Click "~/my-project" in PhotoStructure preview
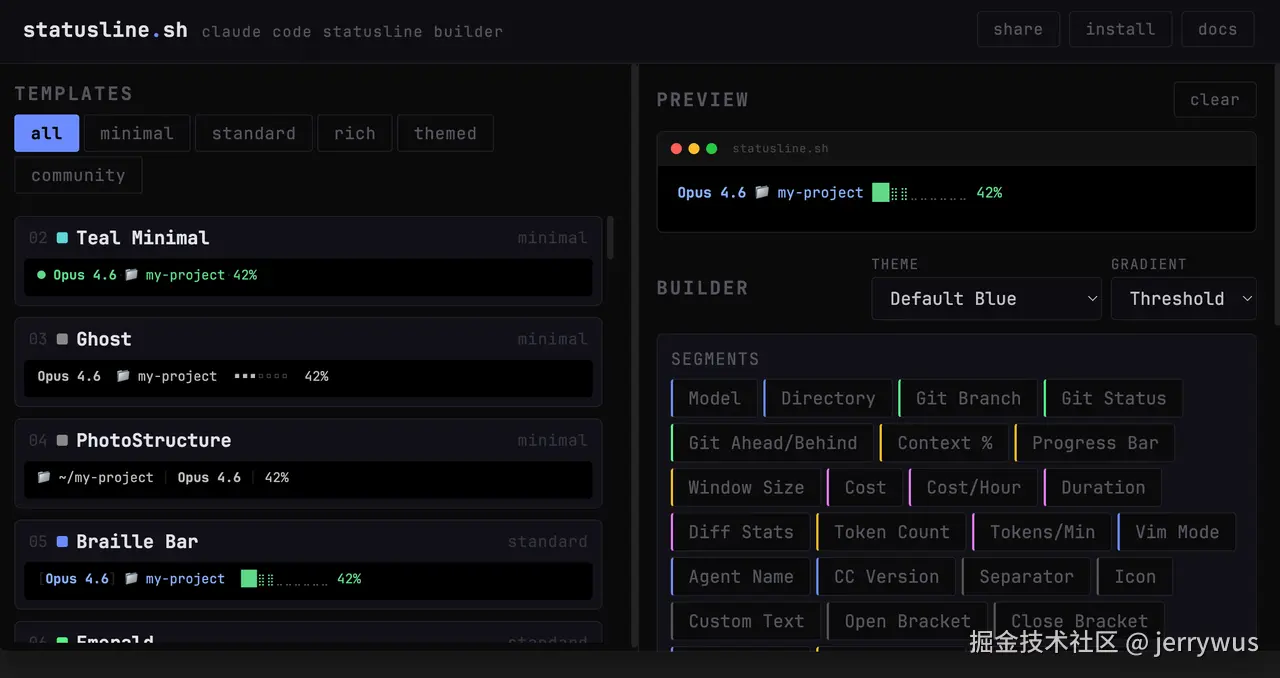This screenshot has height=678, width=1280. click(x=106, y=477)
